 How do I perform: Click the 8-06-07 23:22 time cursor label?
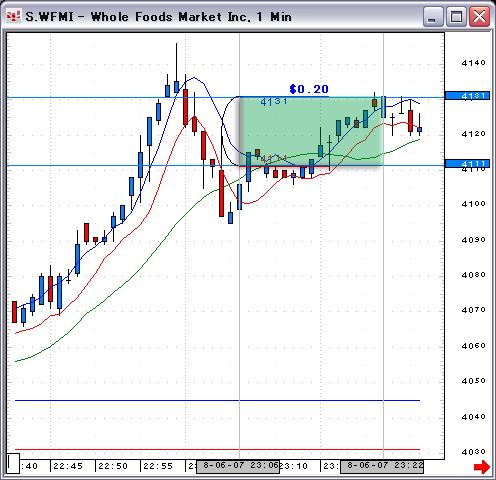(x=382, y=467)
